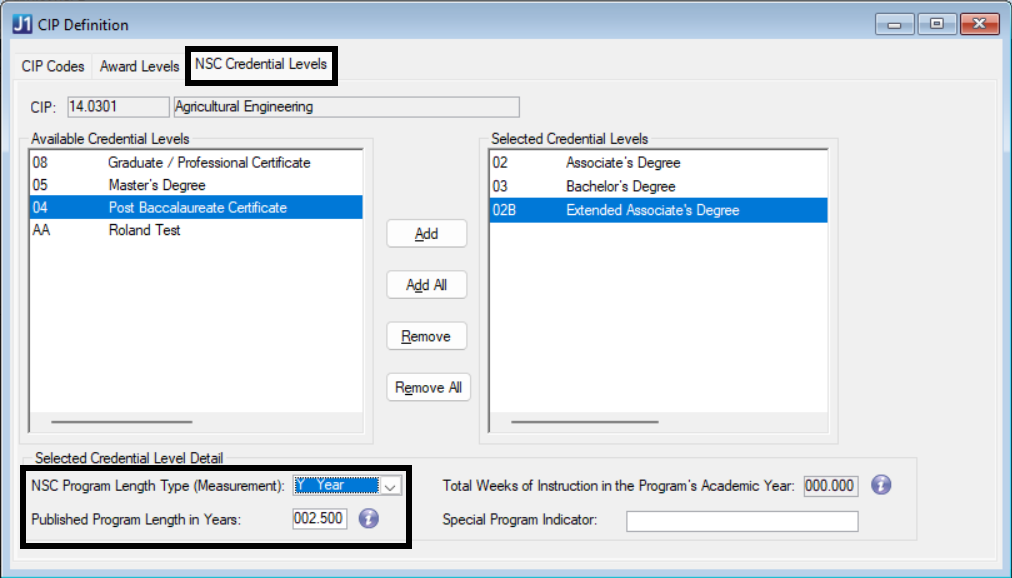This screenshot has height=578, width=1012.
Task: Click the Remove All button
Action: coord(428,388)
